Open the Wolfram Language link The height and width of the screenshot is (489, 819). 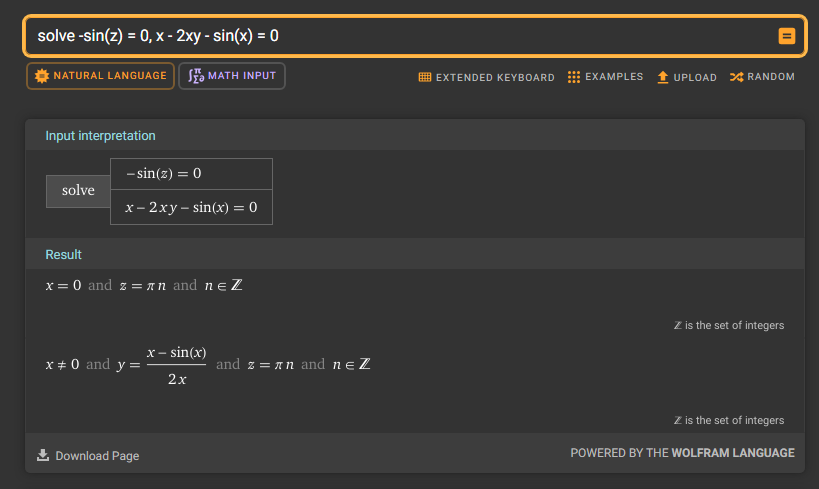coord(733,453)
